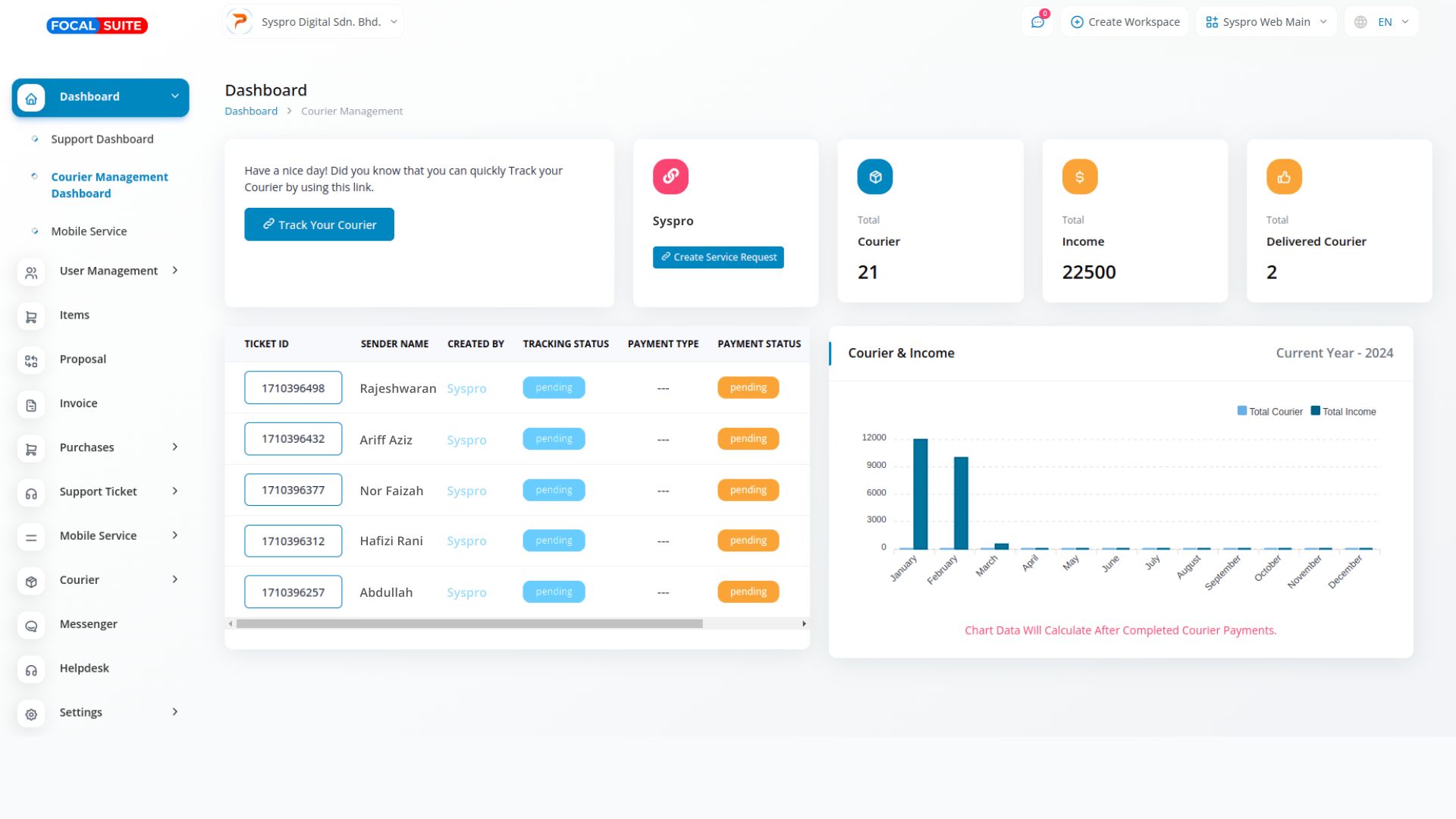Click the Invoice document icon in sidebar
Image resolution: width=1456 pixels, height=819 pixels.
click(31, 405)
